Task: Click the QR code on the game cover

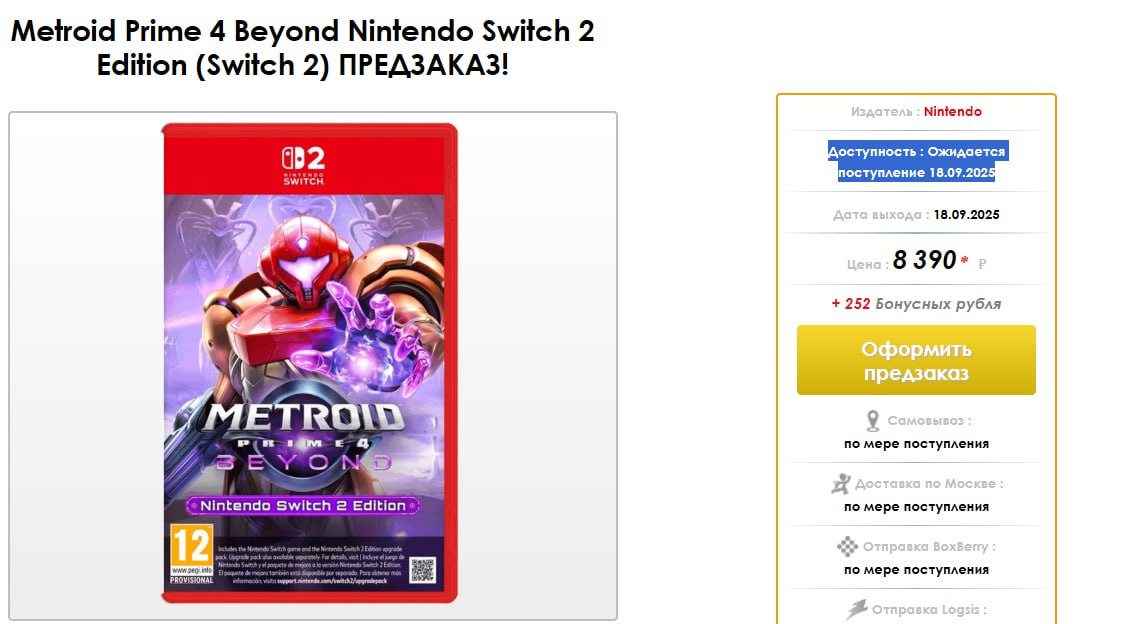Action: coord(422,569)
